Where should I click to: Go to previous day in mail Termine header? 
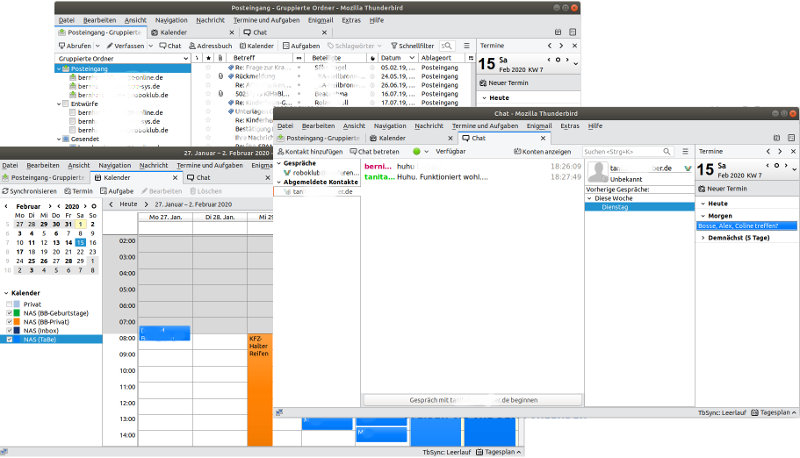549,60
